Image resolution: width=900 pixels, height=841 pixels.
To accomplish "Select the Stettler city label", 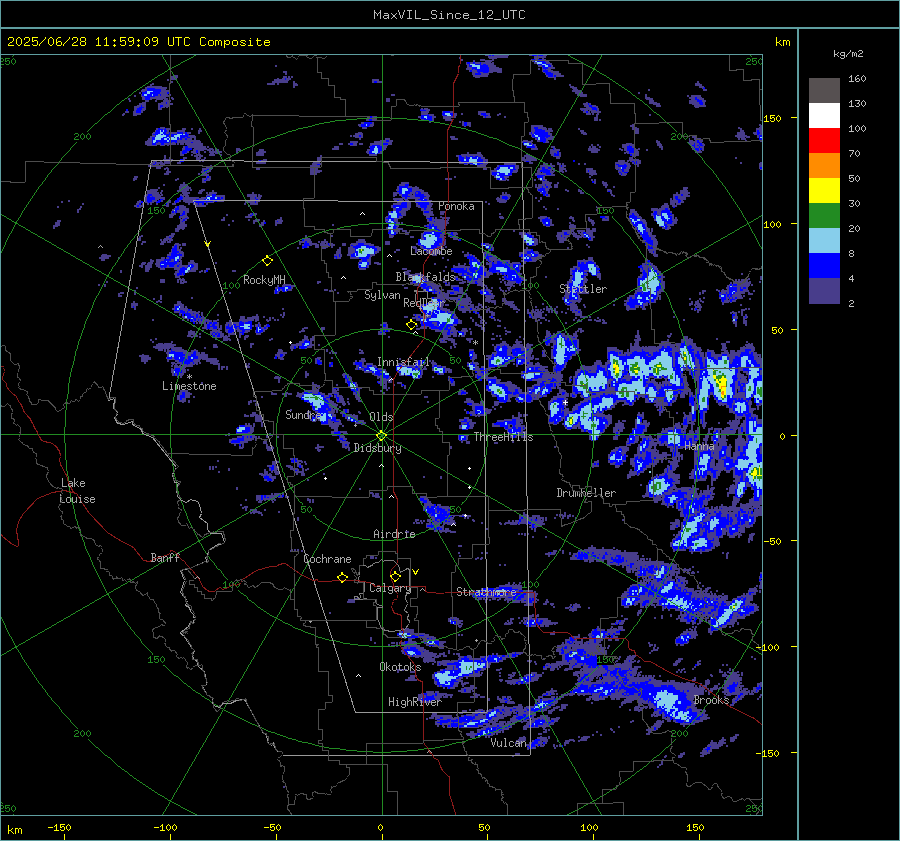I will point(583,289).
